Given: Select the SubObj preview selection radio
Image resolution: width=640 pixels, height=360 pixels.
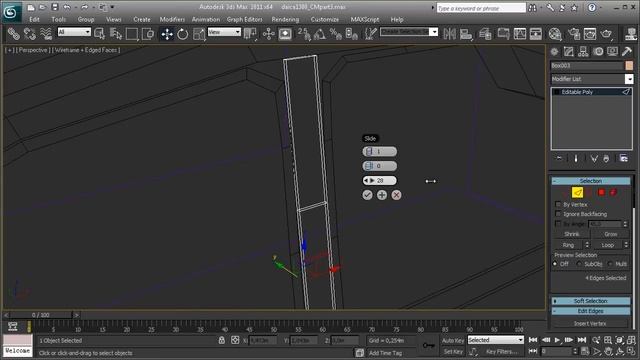Looking at the screenshot, I should click(x=579, y=264).
